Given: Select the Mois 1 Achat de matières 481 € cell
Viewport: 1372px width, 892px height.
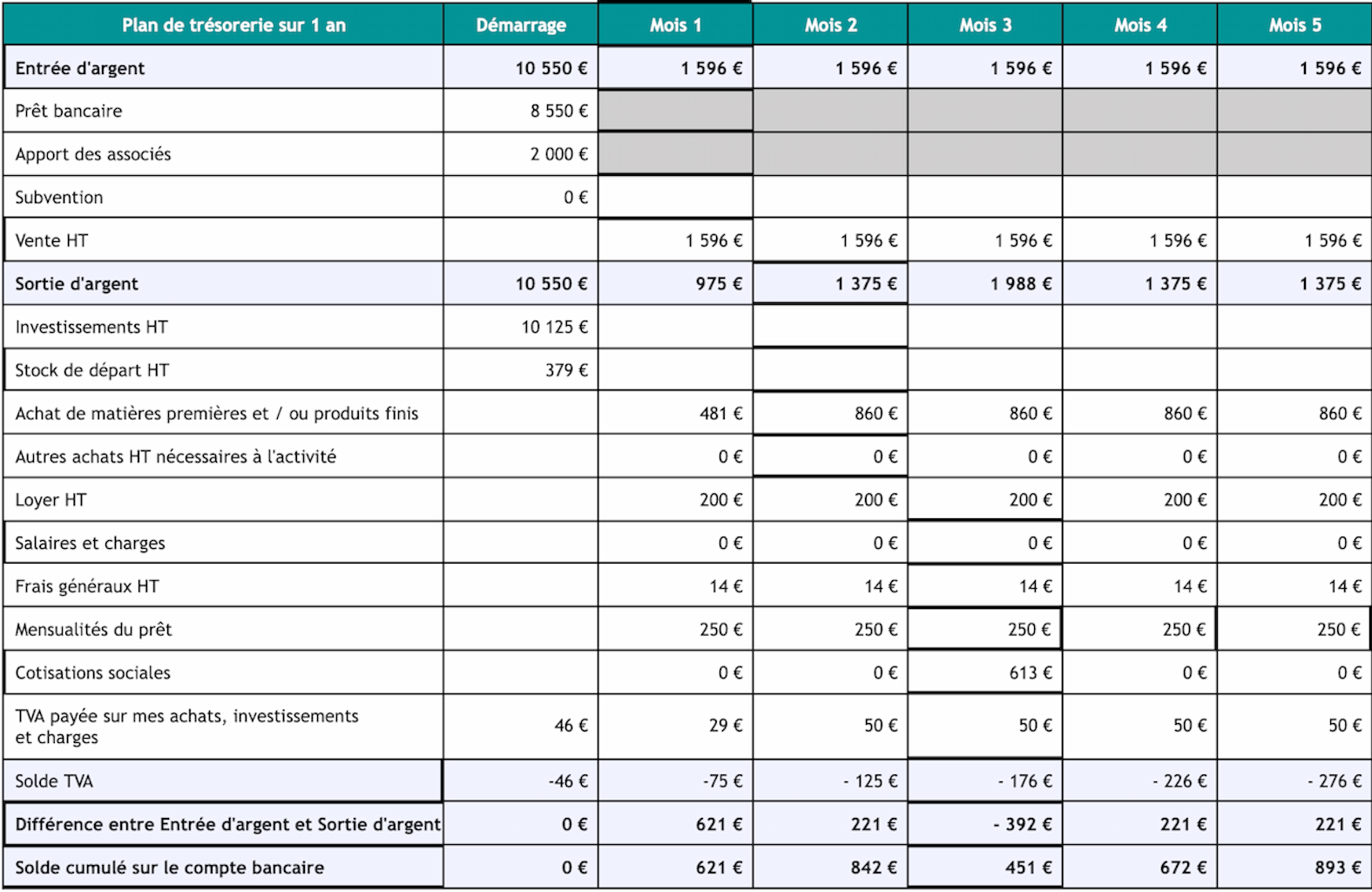Looking at the screenshot, I should [675, 413].
